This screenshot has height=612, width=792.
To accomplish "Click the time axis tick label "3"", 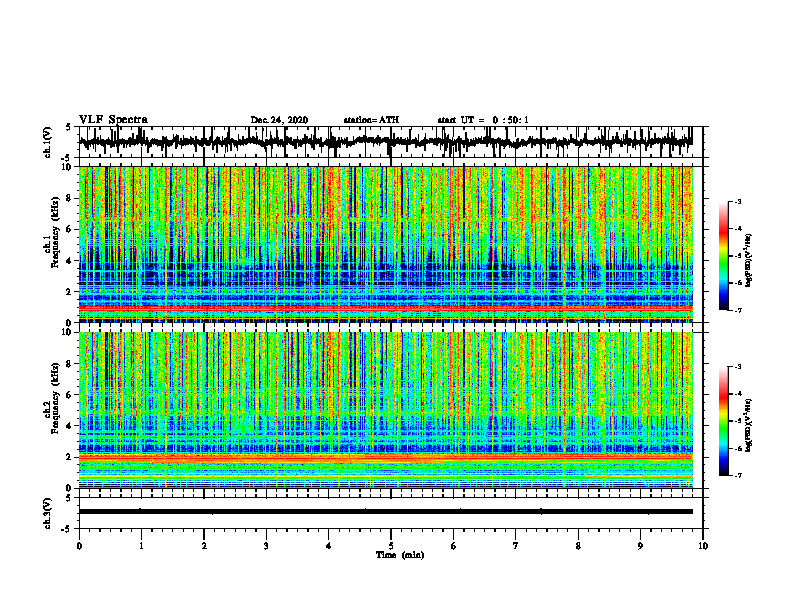I will [x=266, y=546].
